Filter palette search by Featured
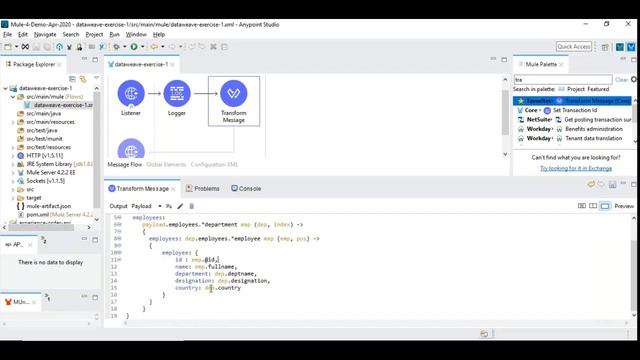Image resolution: width=640 pixels, height=360 pixels. tap(598, 89)
